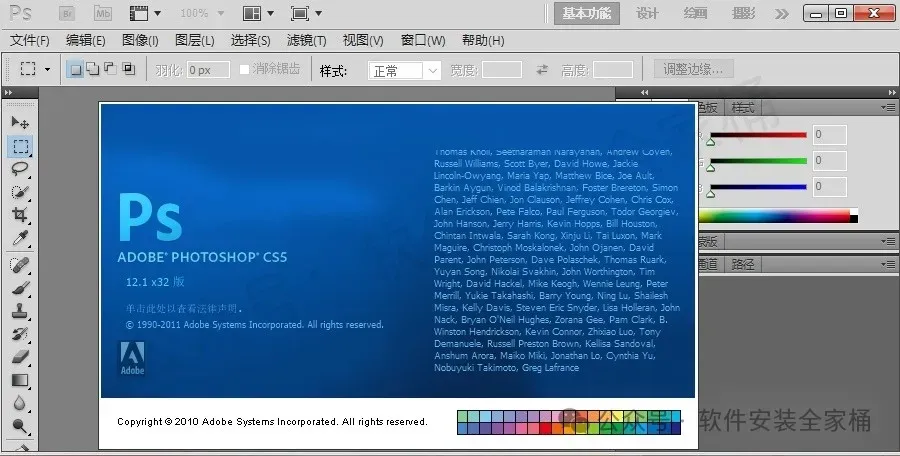Open the 编辑(E) menu
The width and height of the screenshot is (900, 456).
pos(86,40)
